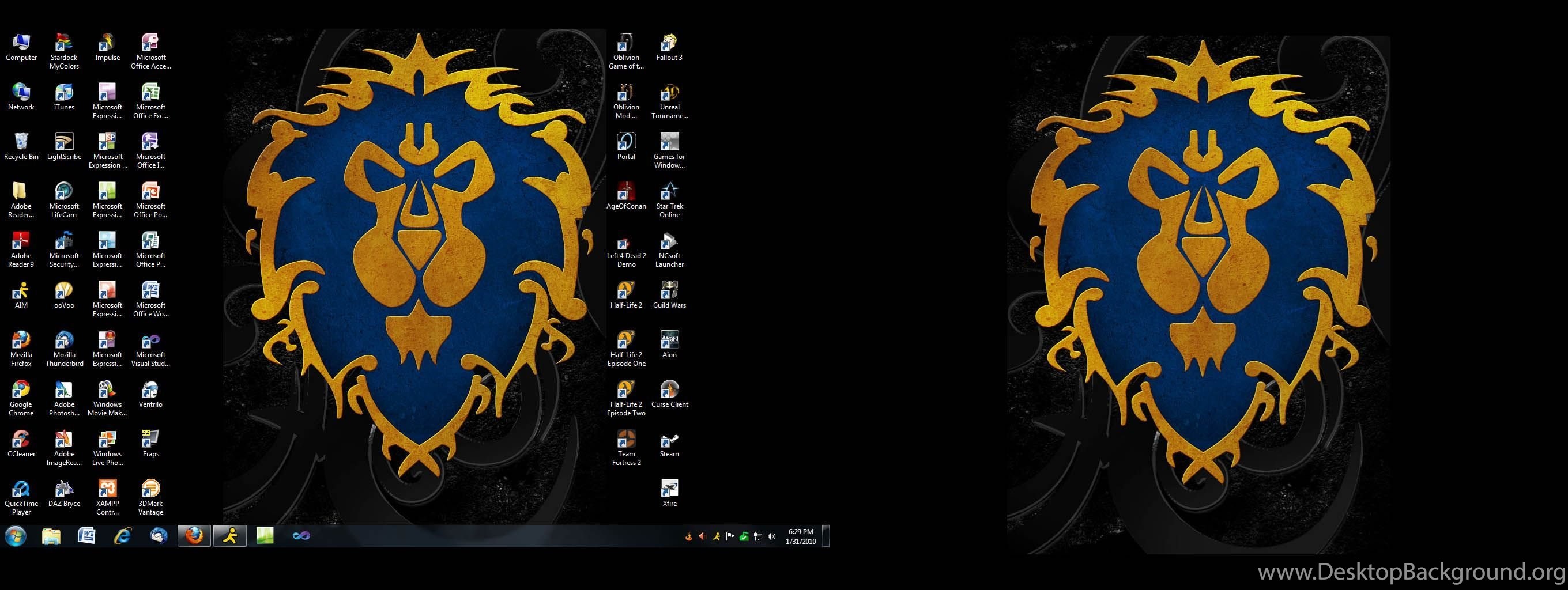This screenshot has width=1568, height=590.
Task: Click the AIM running-man taskbar button
Action: click(230, 536)
